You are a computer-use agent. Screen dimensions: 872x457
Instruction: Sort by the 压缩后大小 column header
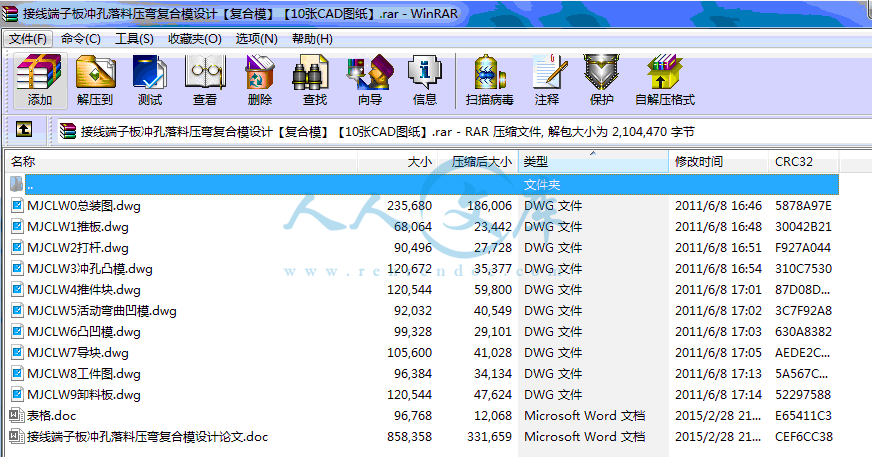(x=478, y=162)
